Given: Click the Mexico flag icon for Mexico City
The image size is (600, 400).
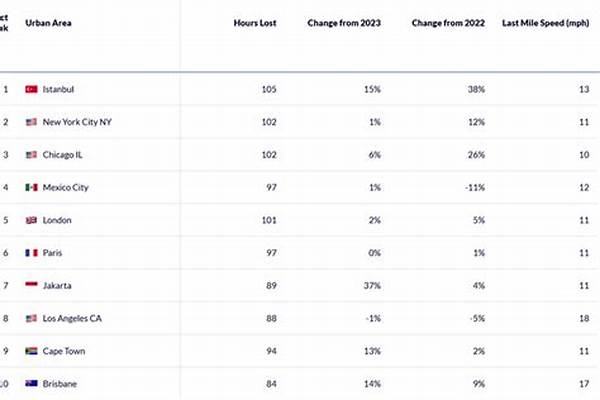Looking at the screenshot, I should pyautogui.click(x=31, y=187).
